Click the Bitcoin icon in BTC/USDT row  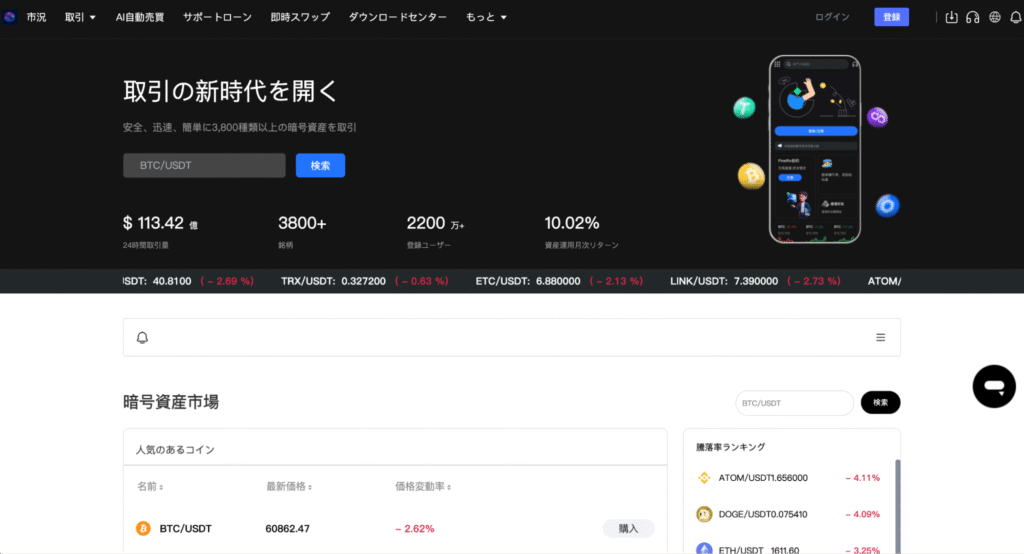coord(143,529)
